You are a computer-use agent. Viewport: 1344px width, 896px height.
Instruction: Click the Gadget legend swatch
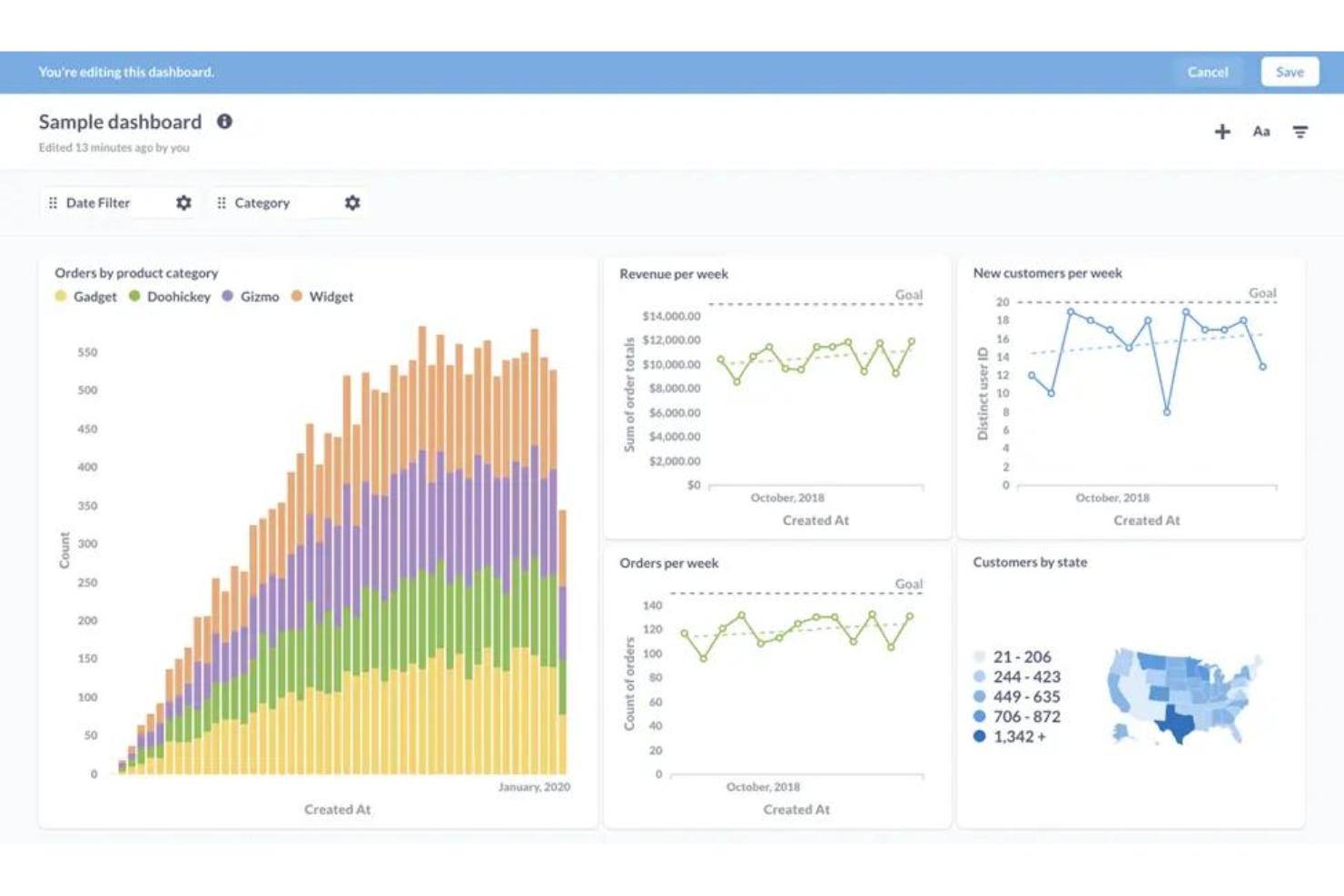coord(61,296)
